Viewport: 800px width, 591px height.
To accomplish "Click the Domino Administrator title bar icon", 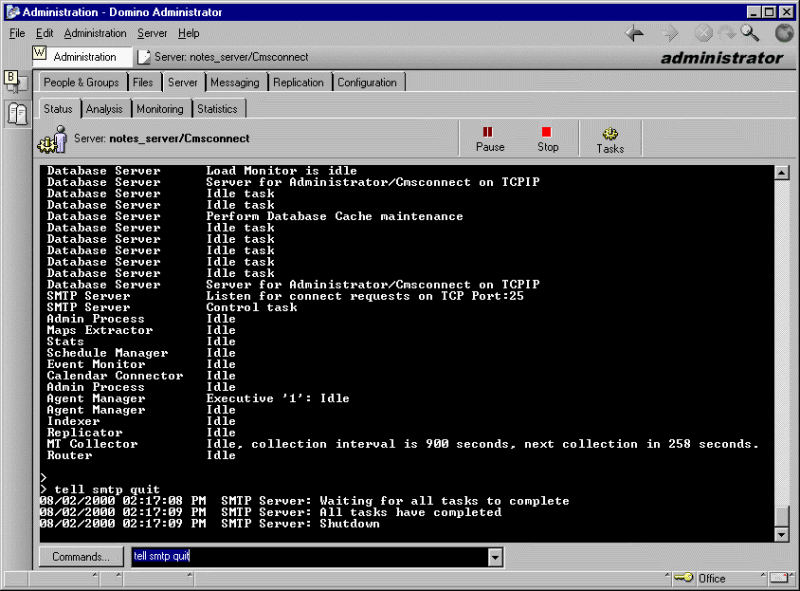I will [13, 12].
